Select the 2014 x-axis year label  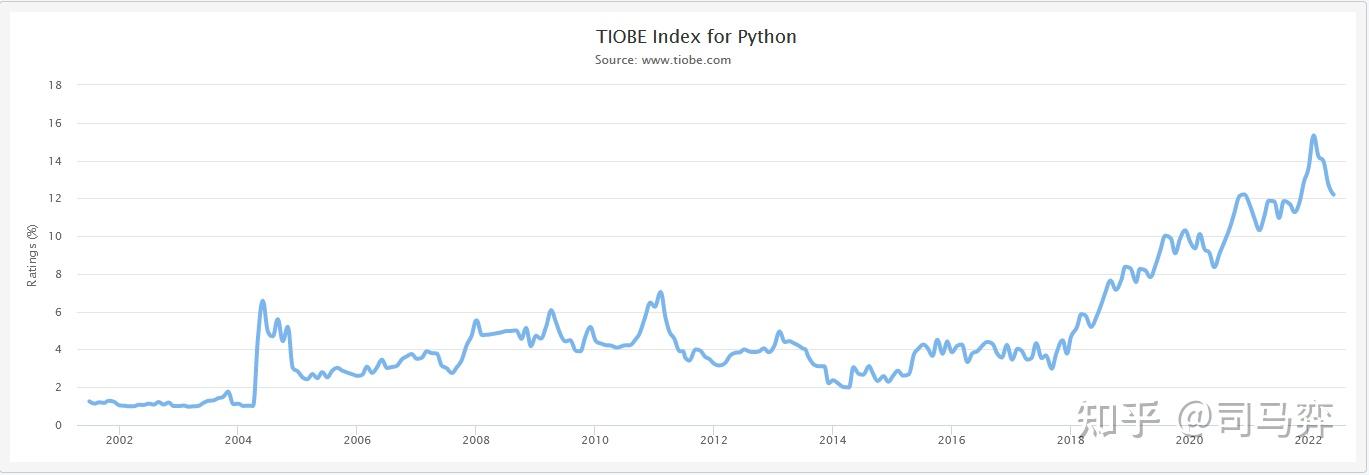pyautogui.click(x=833, y=440)
